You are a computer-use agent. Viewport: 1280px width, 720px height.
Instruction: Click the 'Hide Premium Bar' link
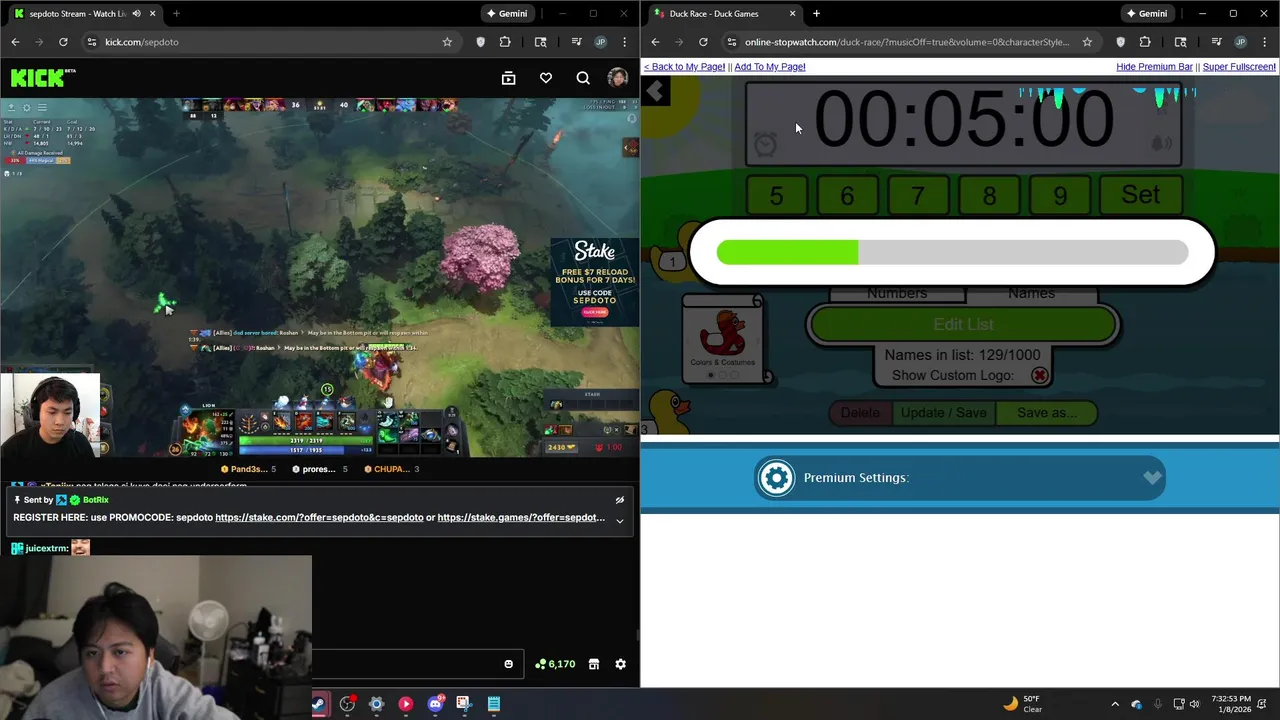[1154, 67]
